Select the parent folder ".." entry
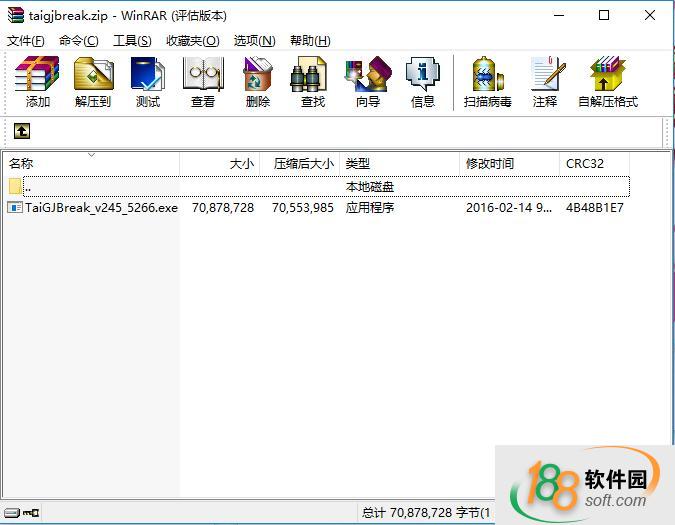Image resolution: width=675 pixels, height=525 pixels. click(28, 187)
